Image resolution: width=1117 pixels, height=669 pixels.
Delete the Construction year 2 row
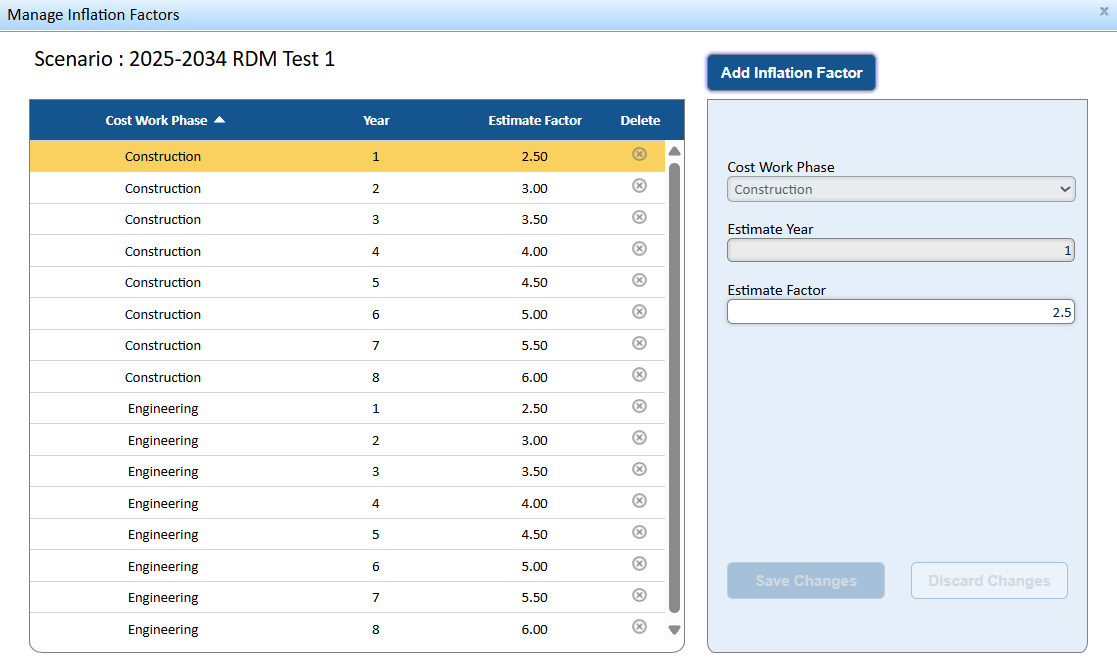[x=639, y=185]
